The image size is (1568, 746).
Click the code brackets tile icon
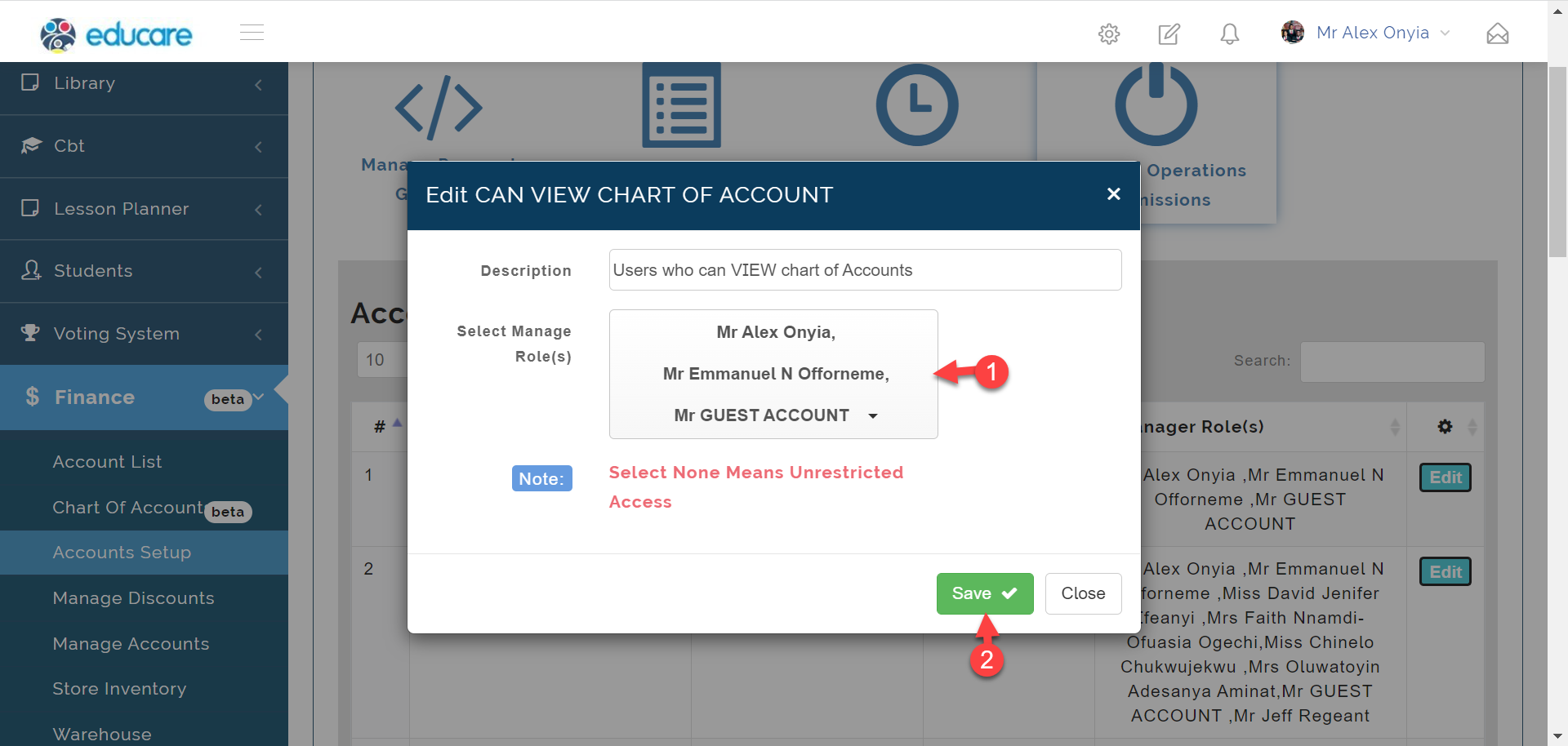click(x=439, y=107)
